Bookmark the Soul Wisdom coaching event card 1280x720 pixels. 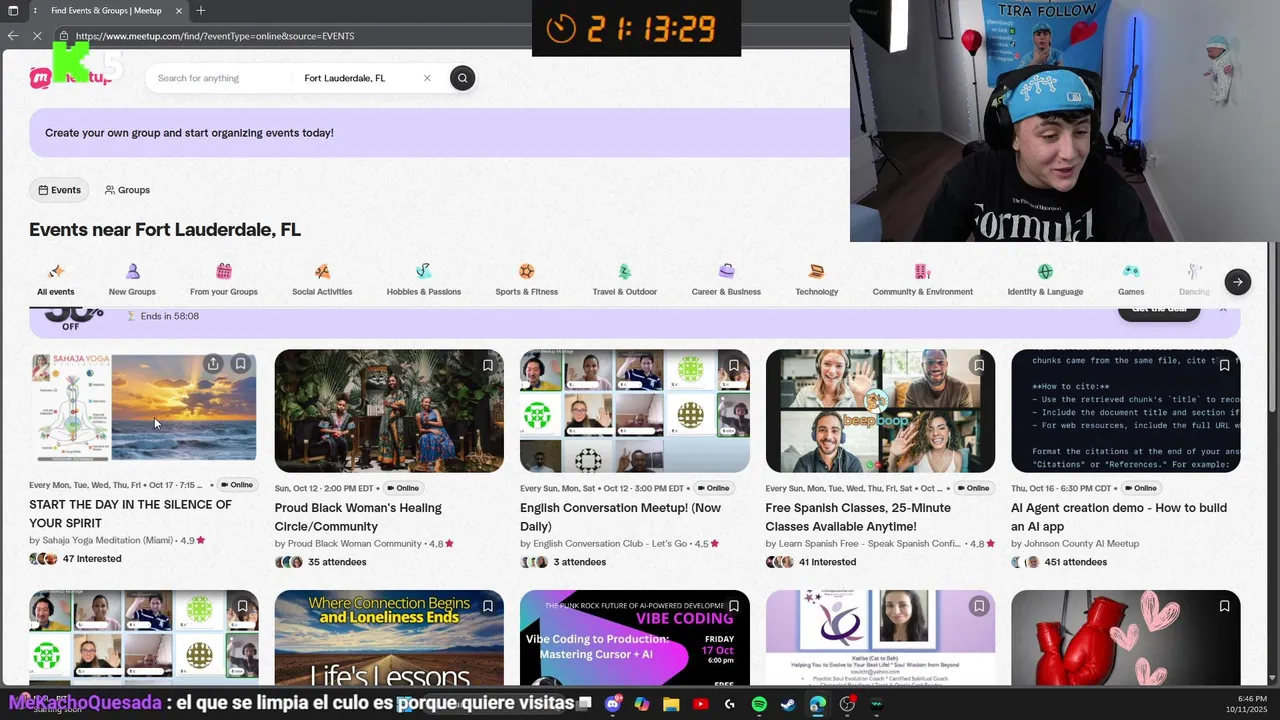979,606
